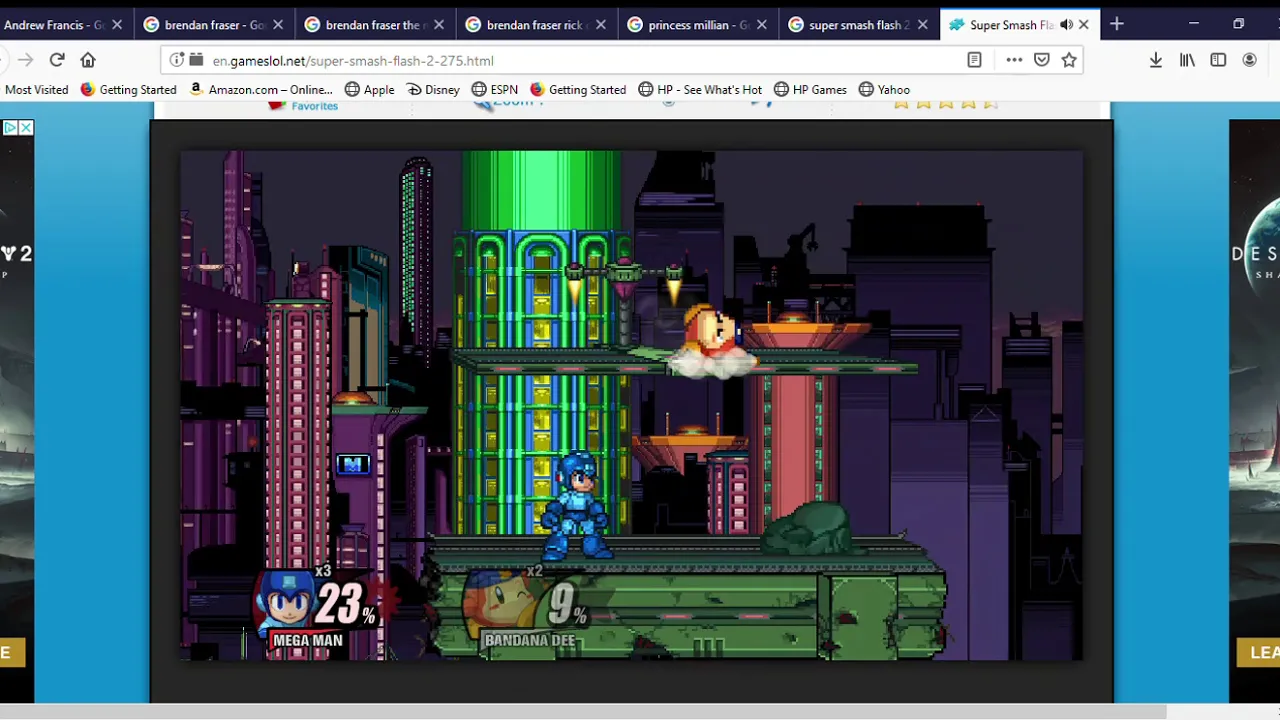Open the second Getting Started bookmark

point(578,89)
